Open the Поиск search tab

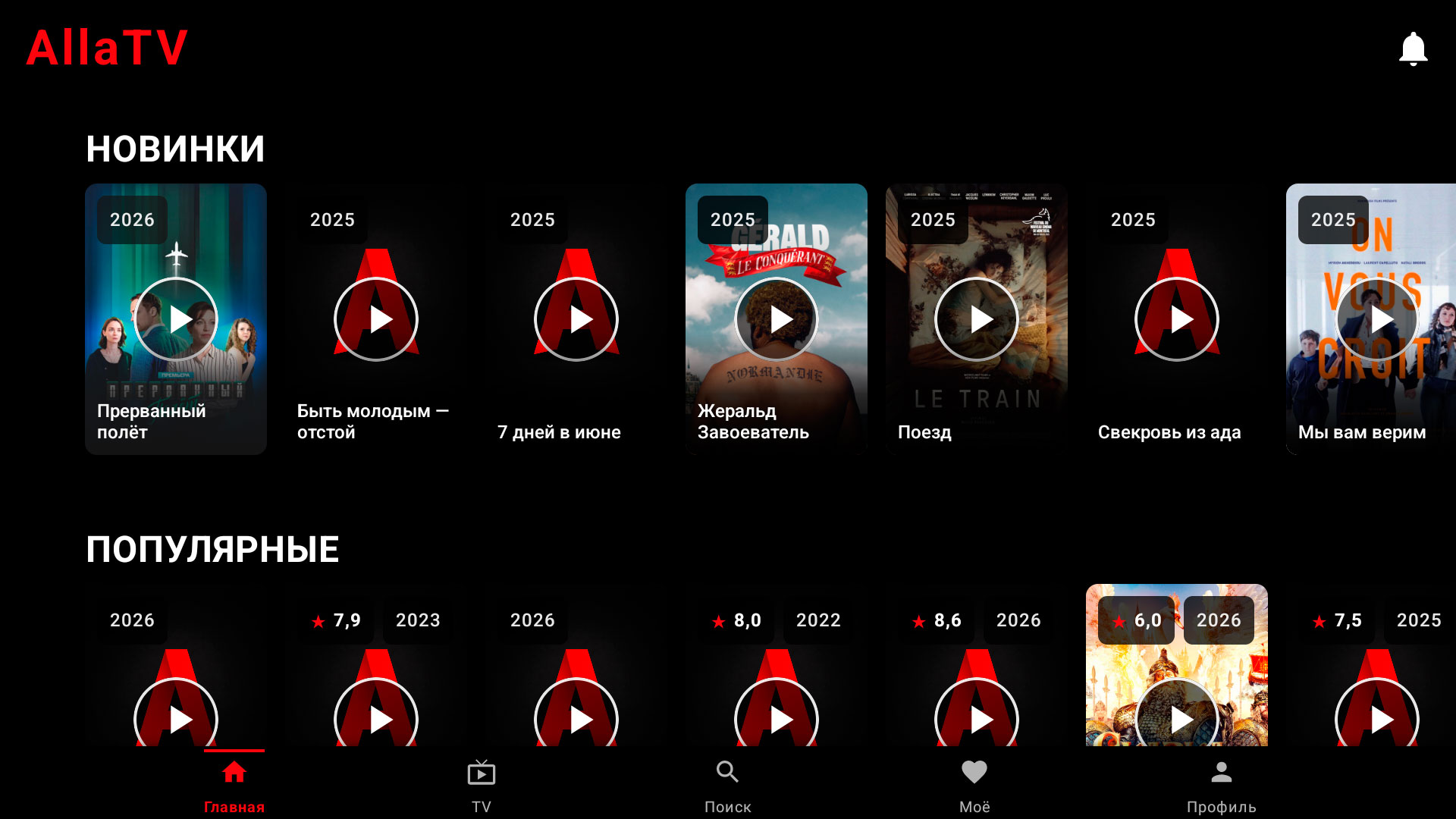727,786
